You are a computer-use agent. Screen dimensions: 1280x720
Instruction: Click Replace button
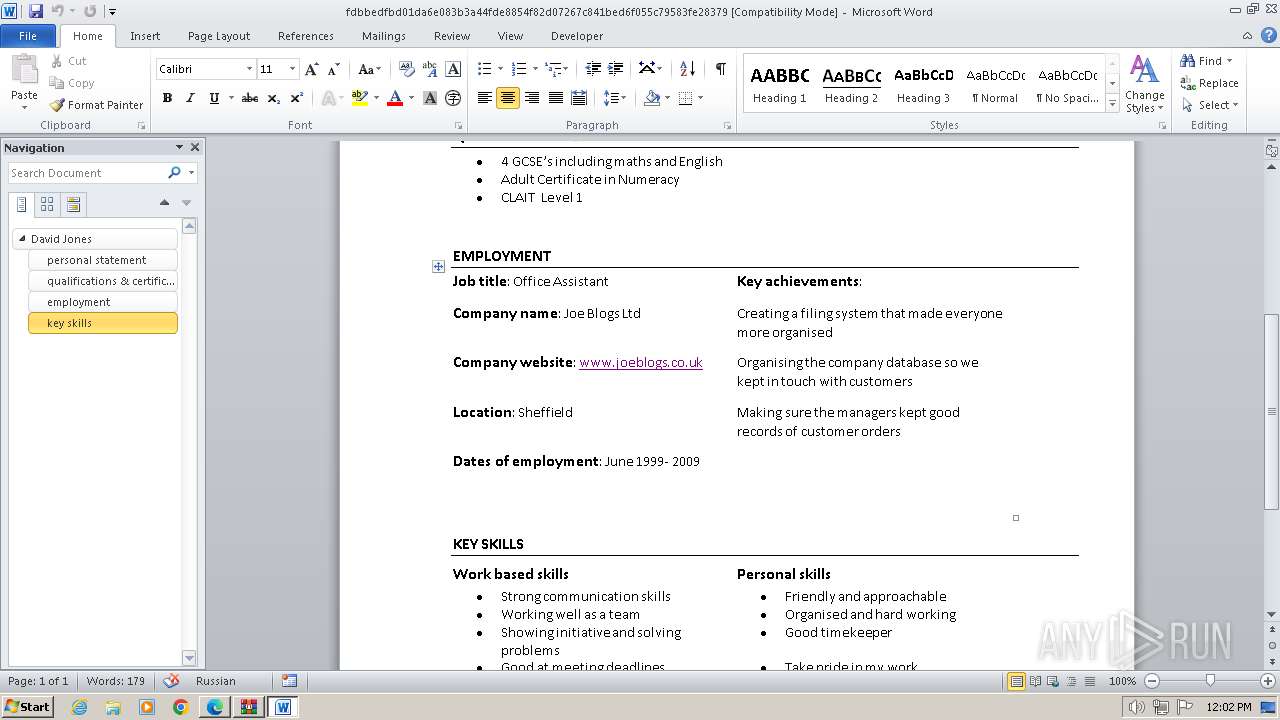coord(1210,83)
